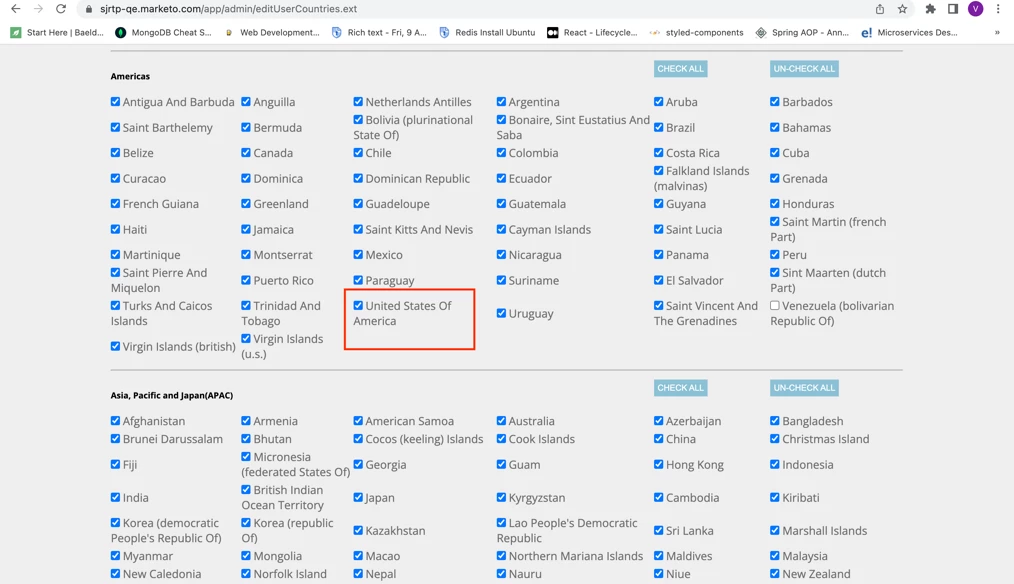
Task: Open the profile avatar V
Action: pos(975,9)
